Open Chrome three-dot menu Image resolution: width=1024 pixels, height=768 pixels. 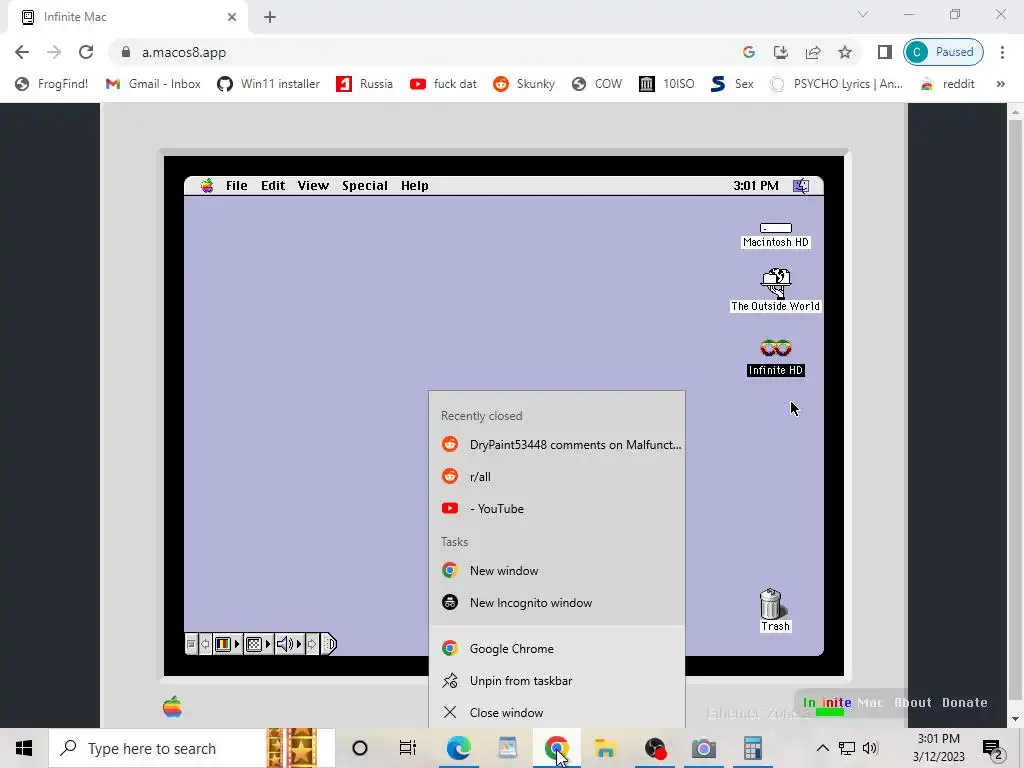point(1002,52)
